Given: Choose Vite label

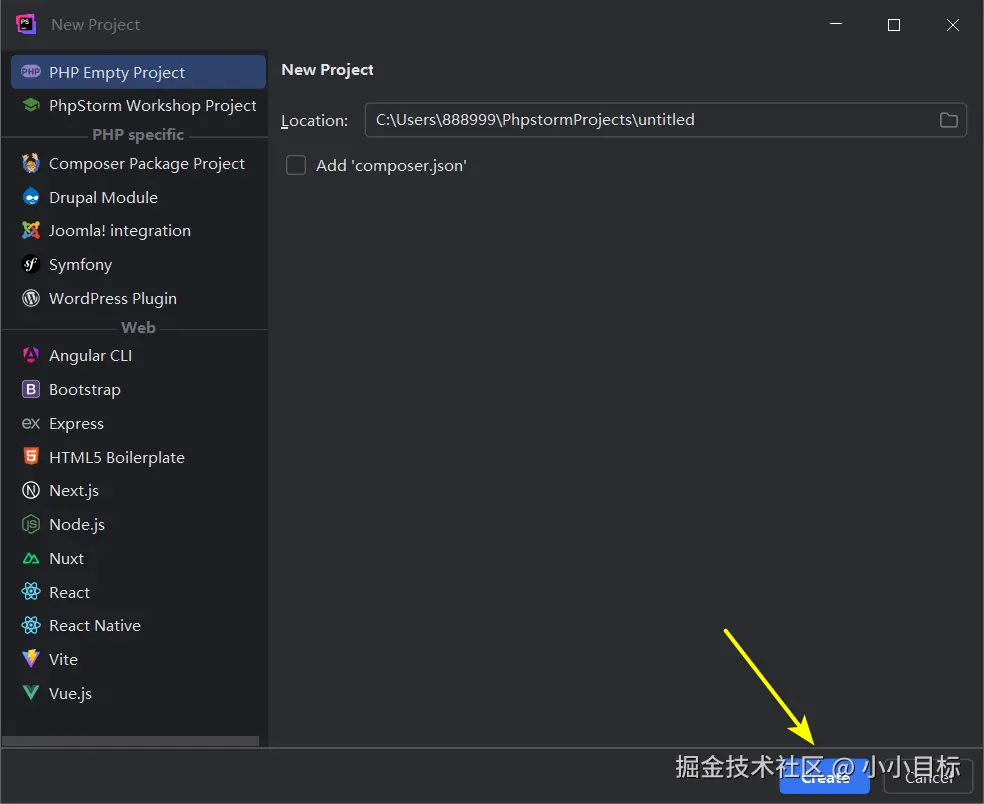Looking at the screenshot, I should [x=63, y=660].
